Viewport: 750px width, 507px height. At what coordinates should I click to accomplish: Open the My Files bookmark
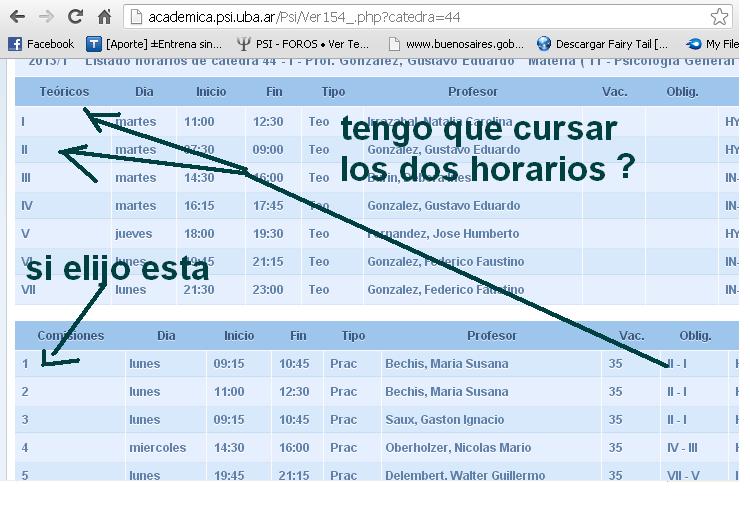click(714, 44)
